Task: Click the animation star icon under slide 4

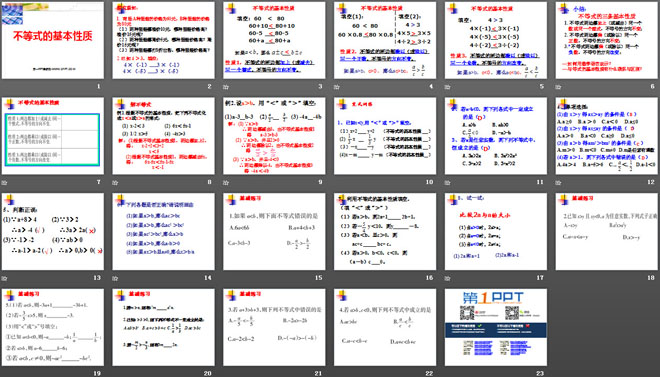Action: [338, 87]
